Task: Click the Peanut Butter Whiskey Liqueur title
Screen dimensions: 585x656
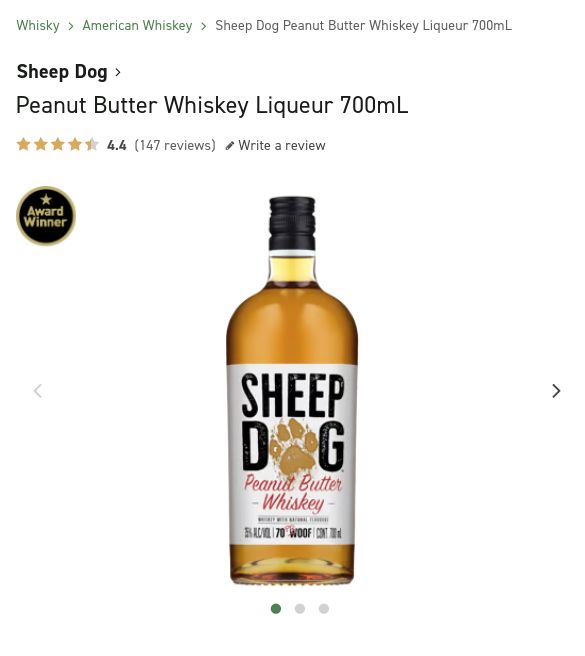Action: point(212,105)
